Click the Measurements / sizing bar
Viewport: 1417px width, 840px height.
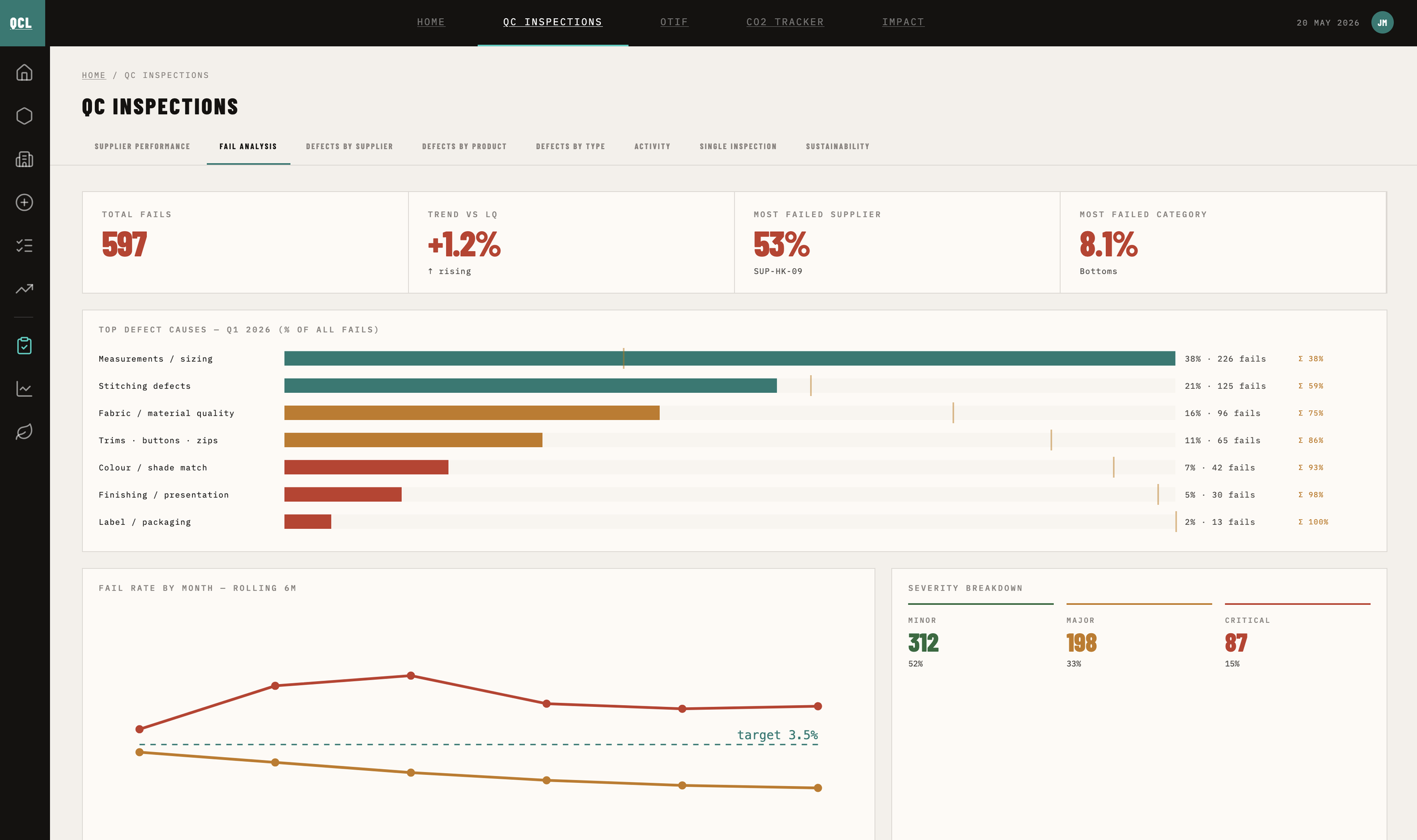(729, 359)
